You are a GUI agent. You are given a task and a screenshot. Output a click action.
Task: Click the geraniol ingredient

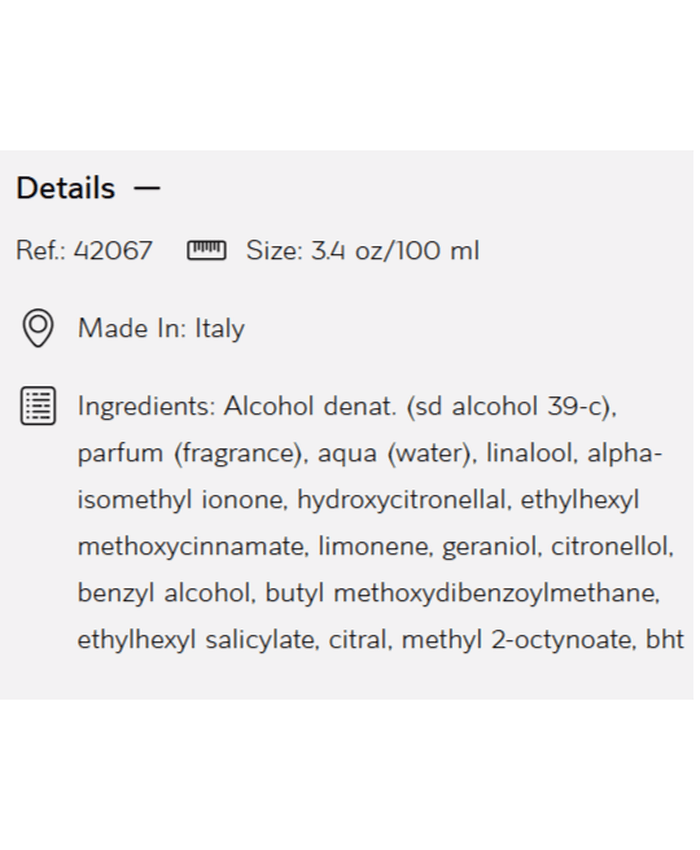(491, 546)
